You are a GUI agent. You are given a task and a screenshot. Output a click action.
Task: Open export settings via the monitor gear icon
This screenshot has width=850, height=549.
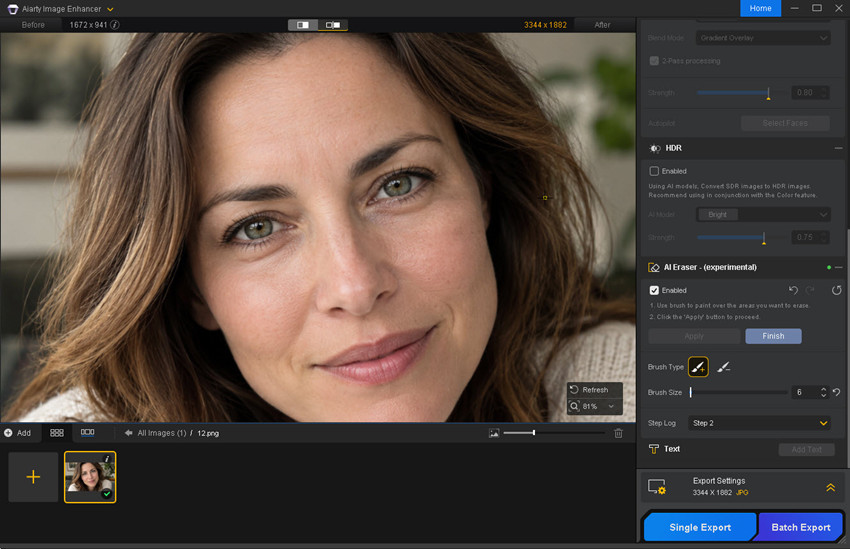click(x=657, y=487)
